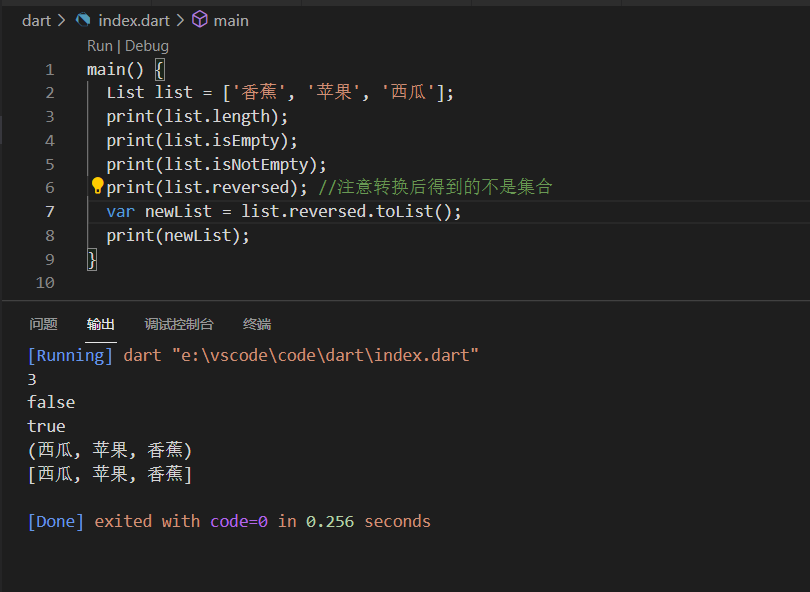
Task: Click the Debug CodeLens link above main
Action: (x=147, y=46)
